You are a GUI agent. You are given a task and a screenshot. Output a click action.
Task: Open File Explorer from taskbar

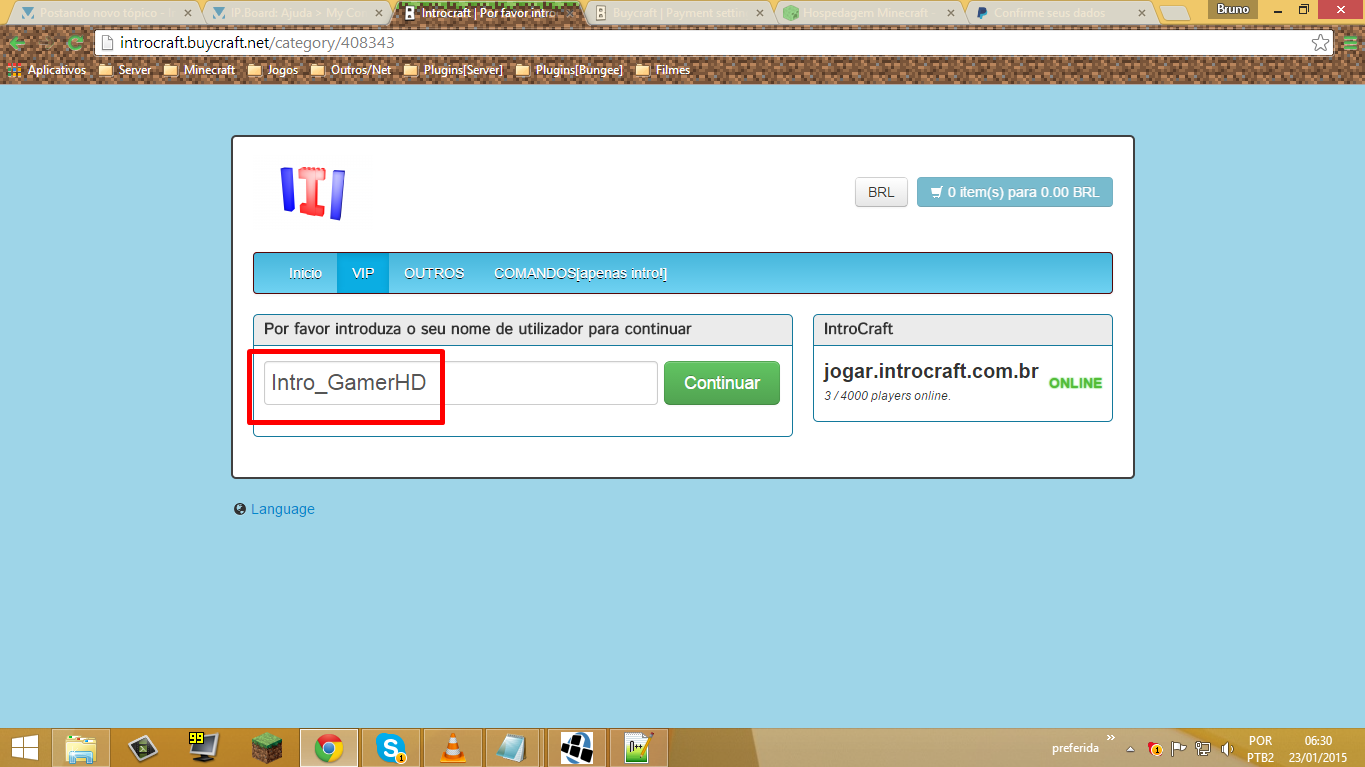(x=81, y=747)
